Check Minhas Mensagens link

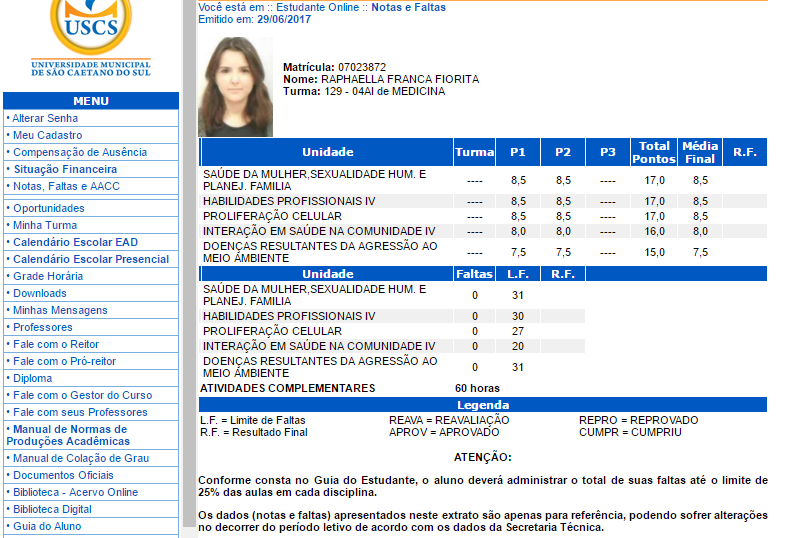point(60,310)
